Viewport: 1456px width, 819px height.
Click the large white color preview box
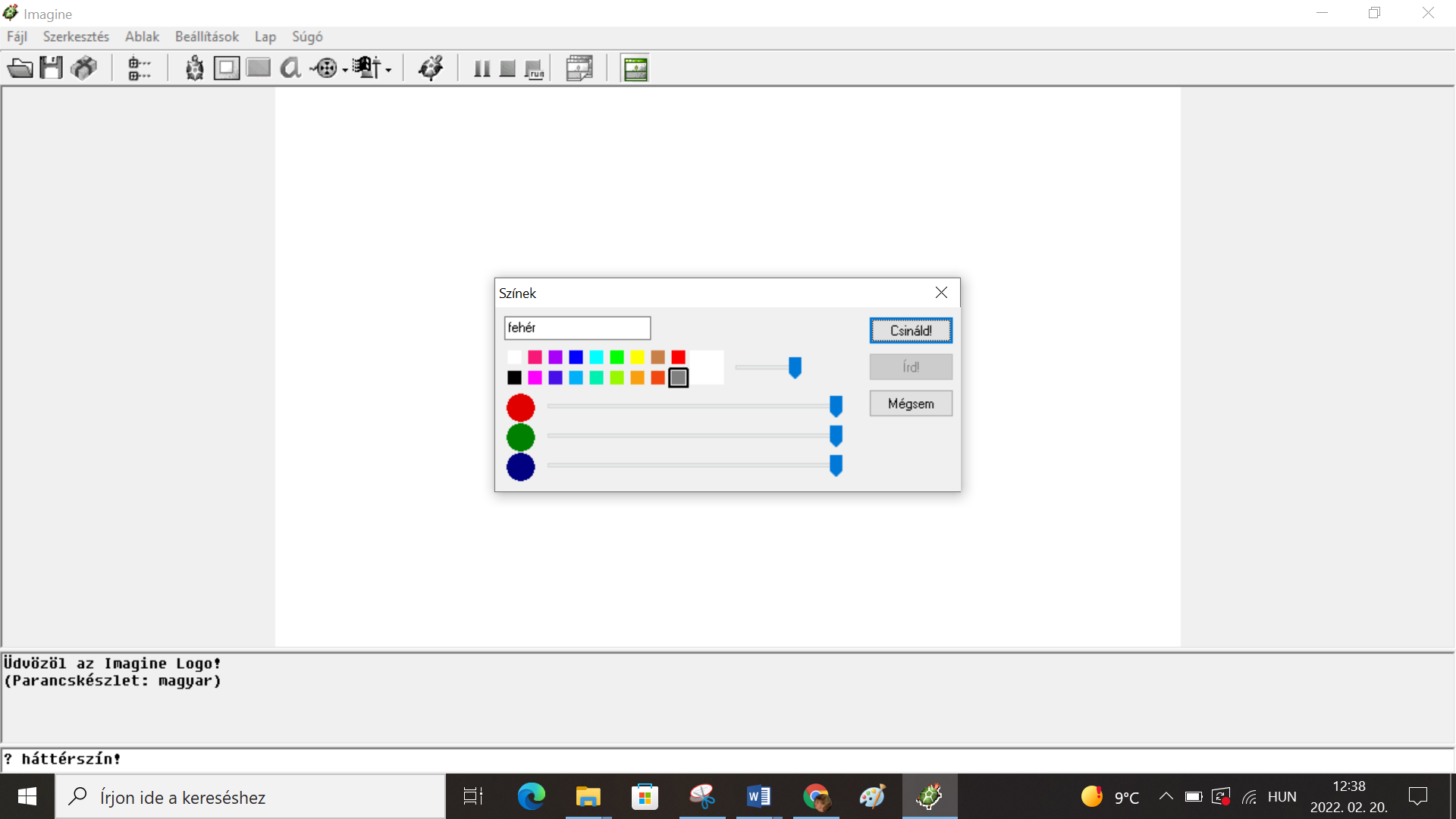(706, 368)
